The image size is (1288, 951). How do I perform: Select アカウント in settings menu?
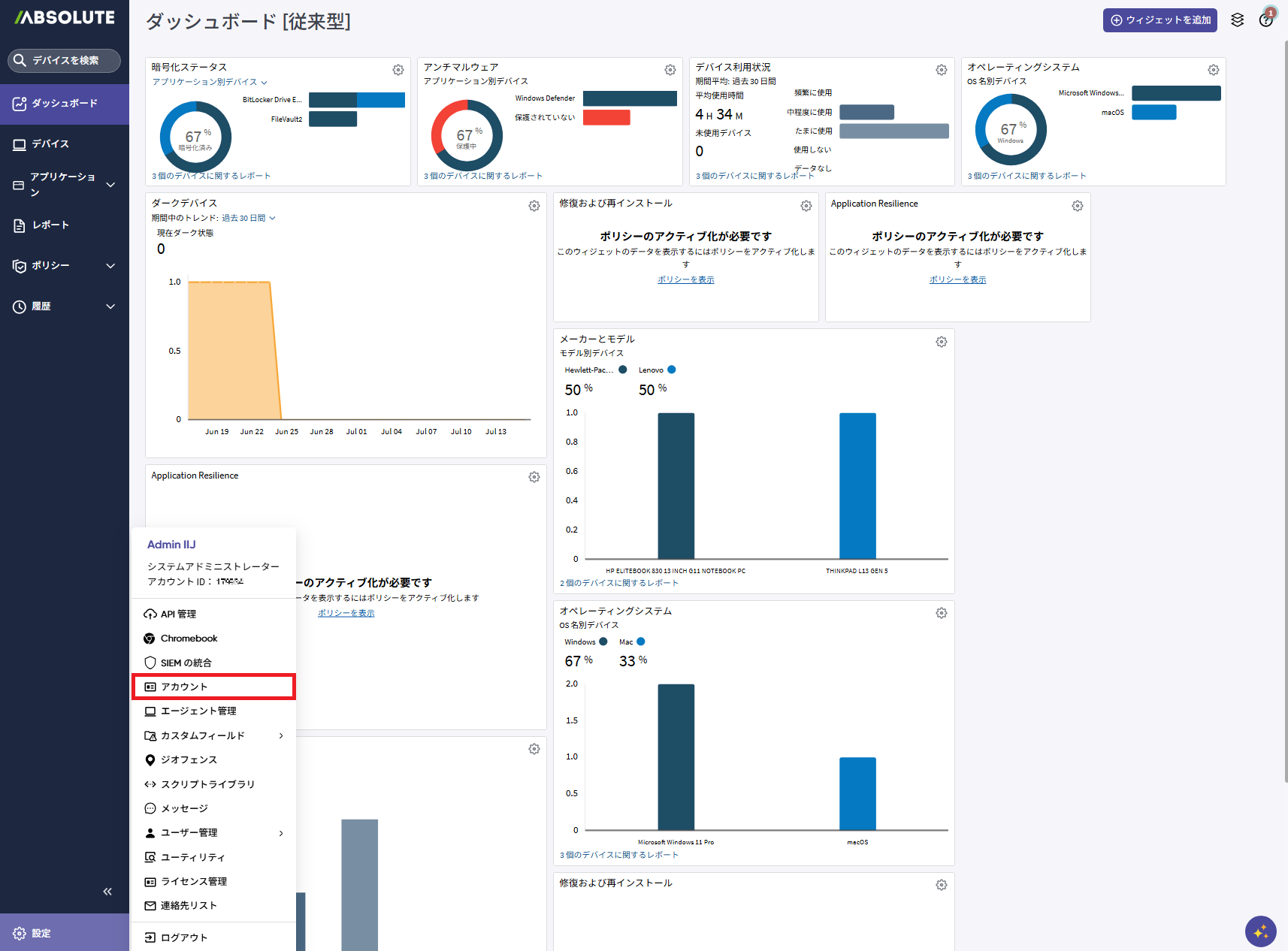(x=214, y=687)
